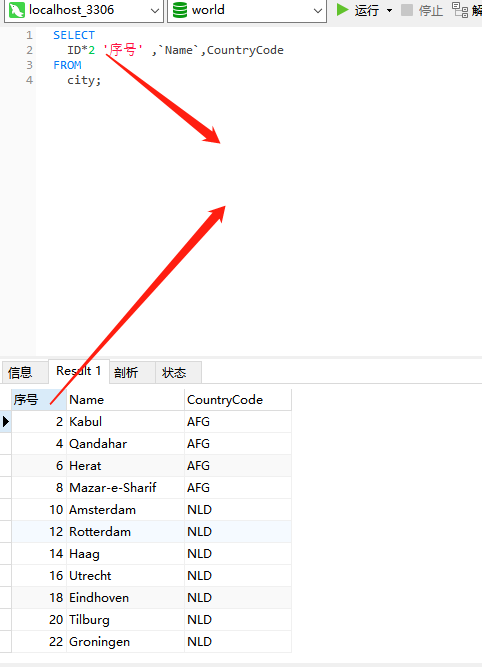The image size is (482, 667).
Task: Select the Eindhoven cell
Action: pos(125,598)
